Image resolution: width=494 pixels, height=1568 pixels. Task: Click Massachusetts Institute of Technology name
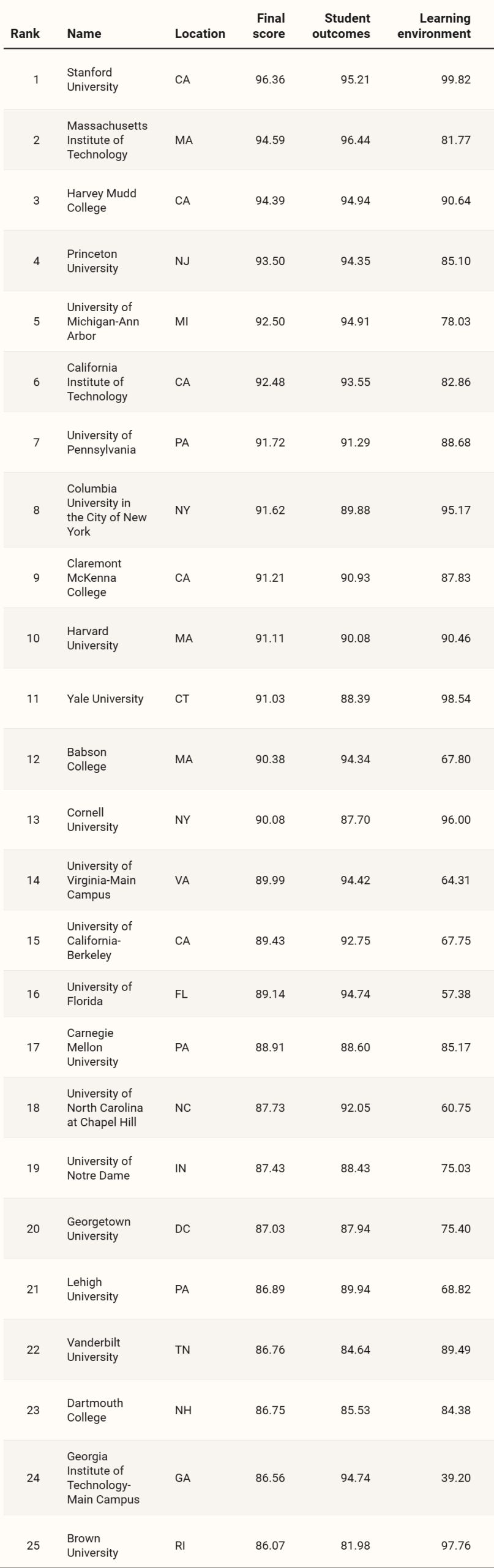[107, 140]
